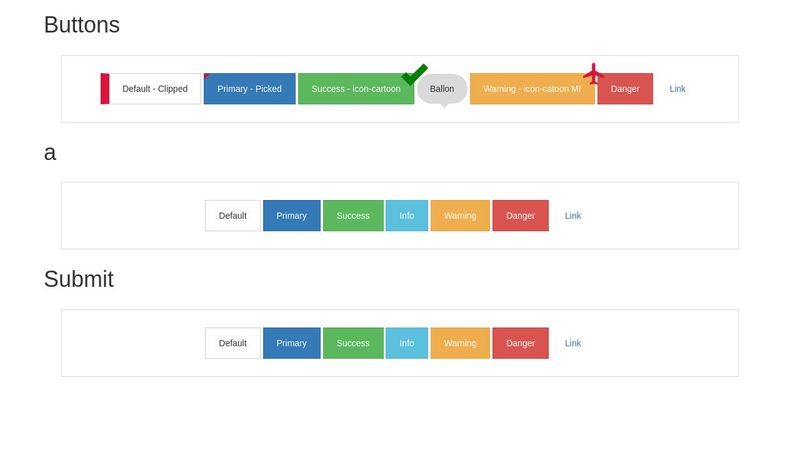
Task: Click the grey "Ballon" bubble button
Action: pyautogui.click(x=442, y=89)
